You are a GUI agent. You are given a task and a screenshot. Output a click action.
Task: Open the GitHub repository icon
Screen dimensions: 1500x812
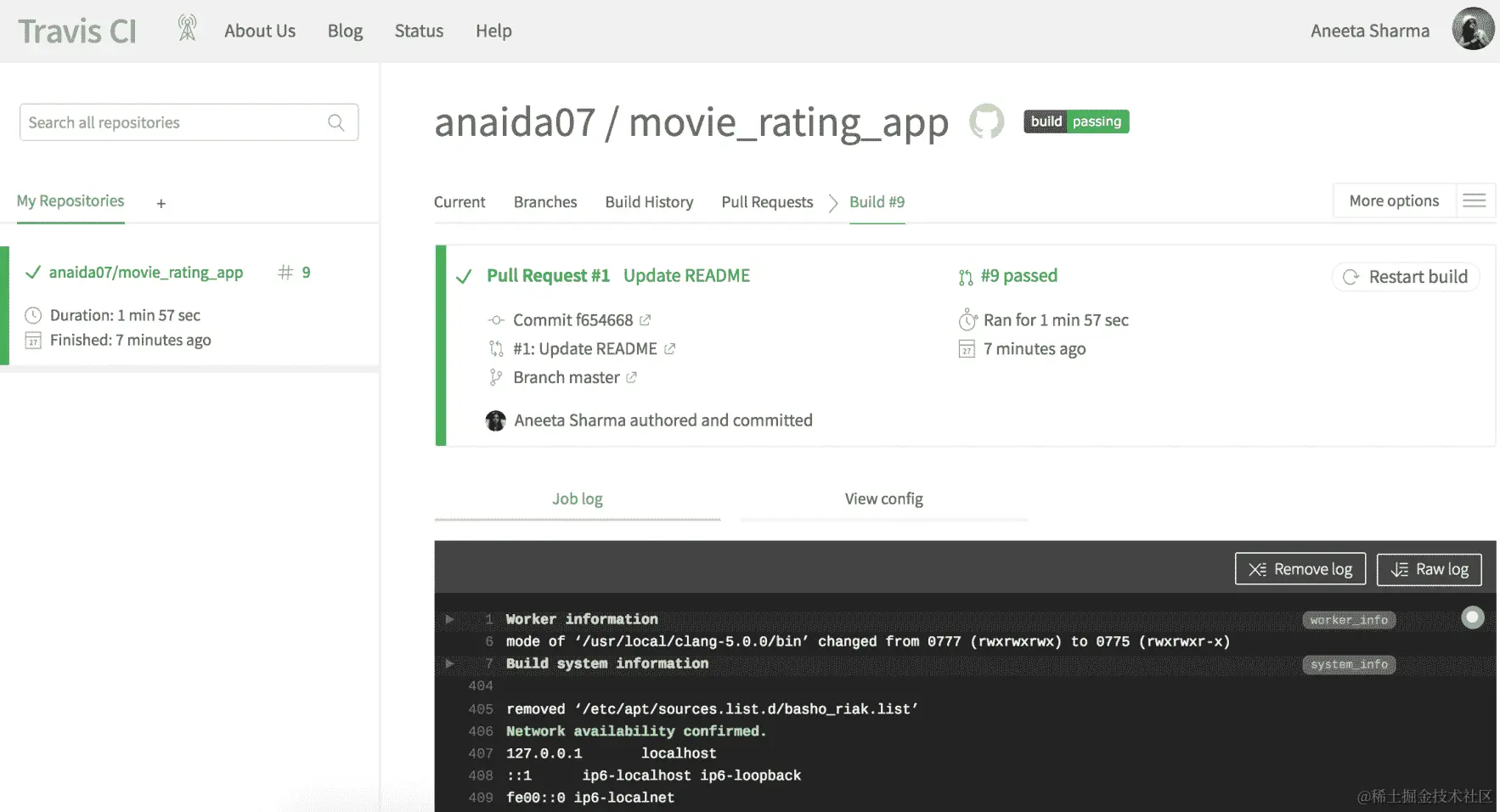[986, 121]
